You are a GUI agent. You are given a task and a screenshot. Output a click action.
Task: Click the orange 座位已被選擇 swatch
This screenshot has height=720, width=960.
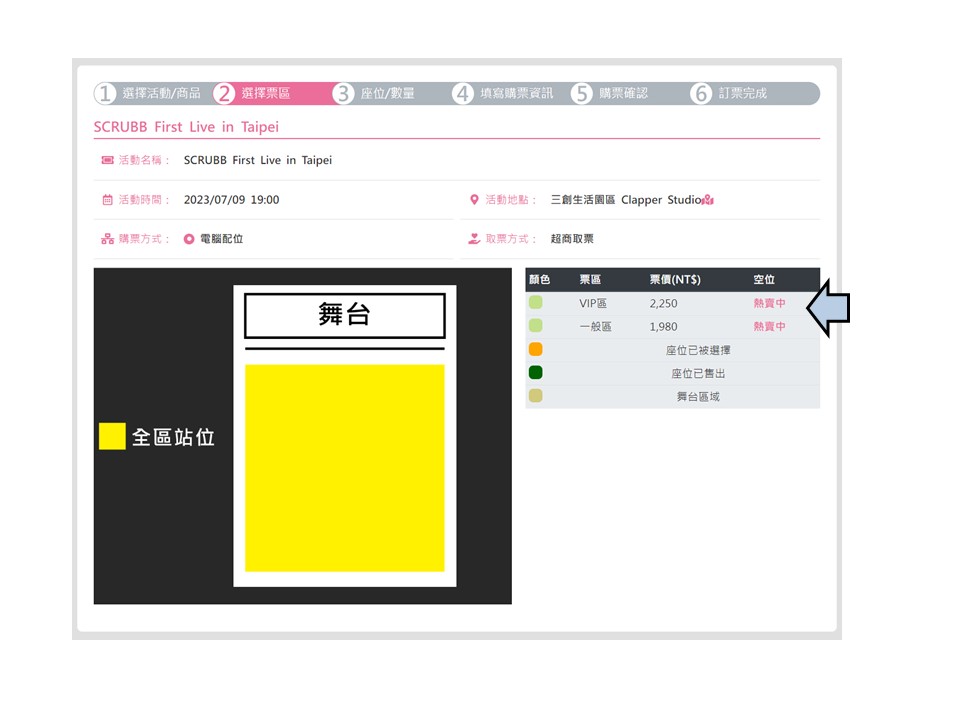[535, 349]
